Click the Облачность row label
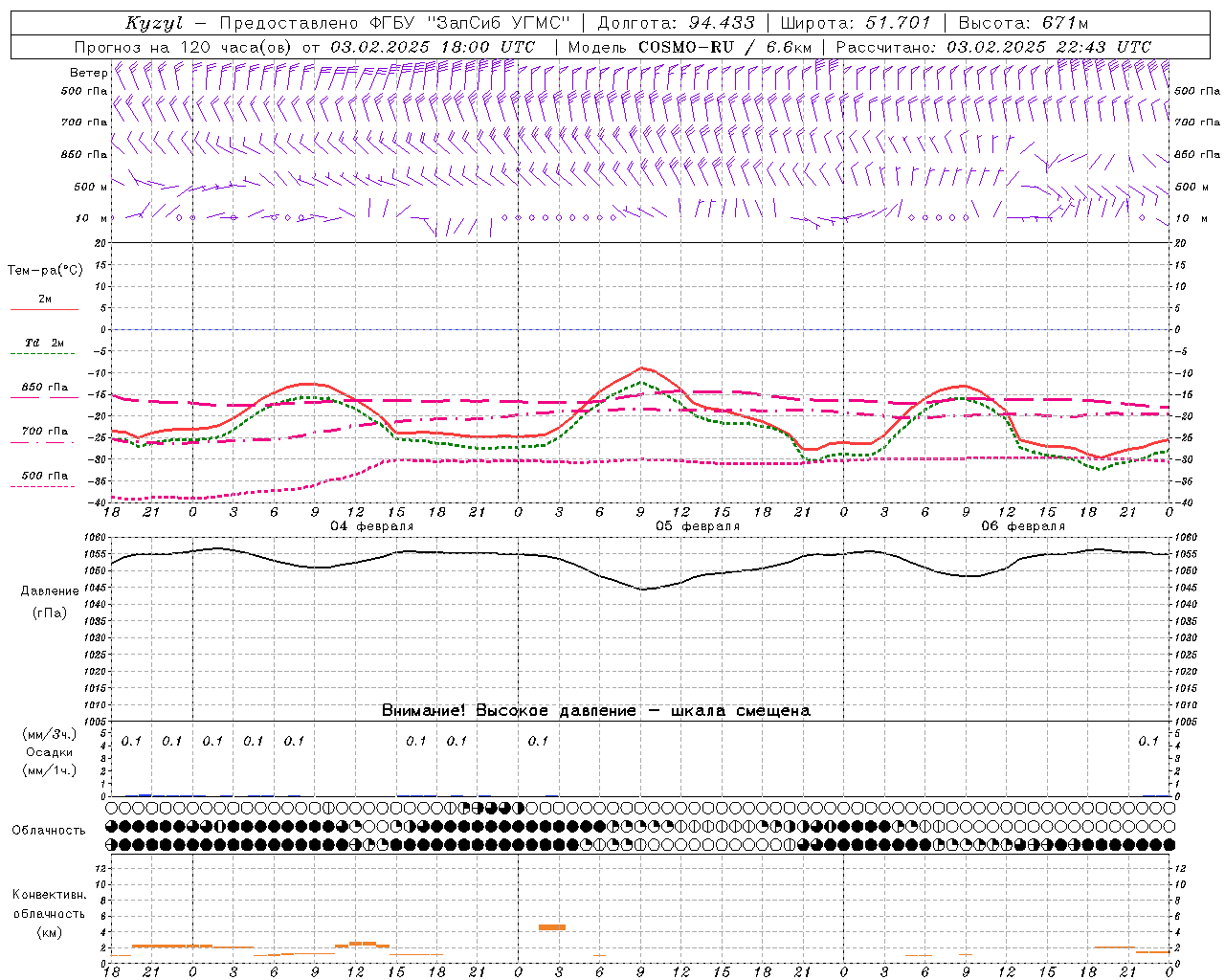Viewport: 1225px width, 980px height. [49, 830]
